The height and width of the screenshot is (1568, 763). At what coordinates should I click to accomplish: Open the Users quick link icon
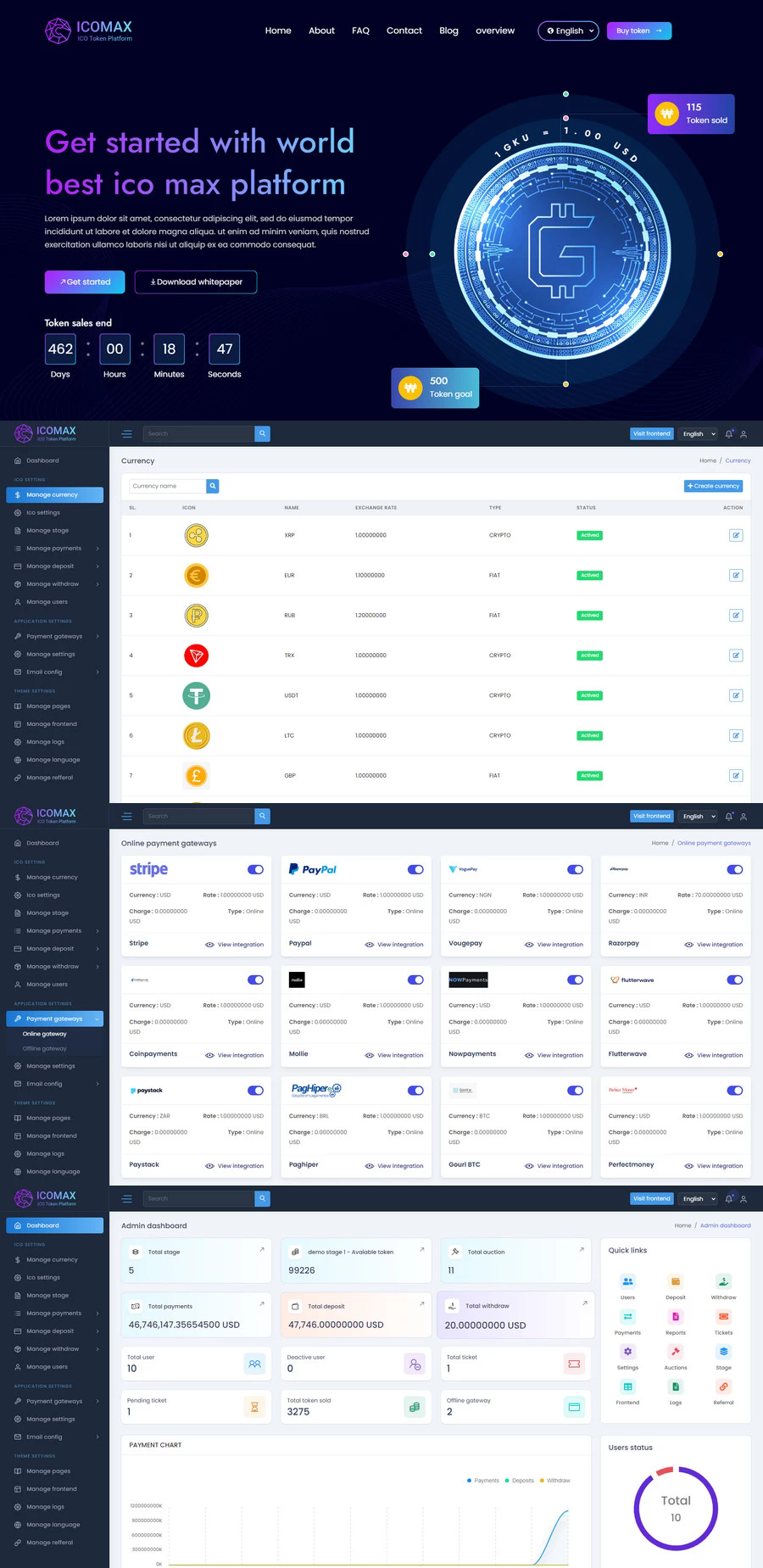(627, 1282)
